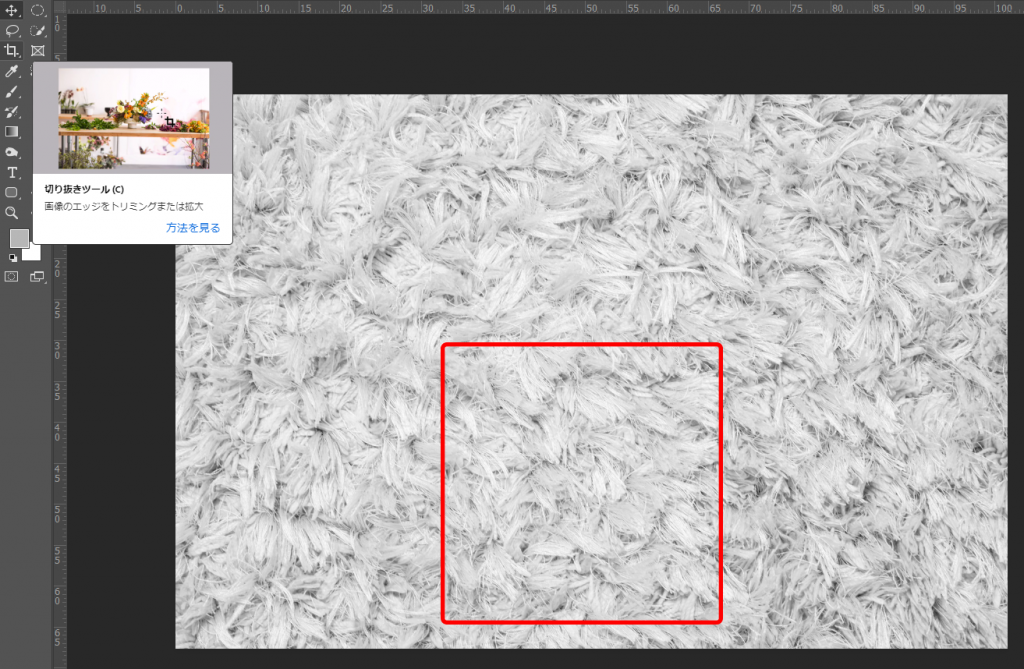The width and height of the screenshot is (1024, 669).
Task: Click the 方法を見る link in tooltip
Action: pyautogui.click(x=193, y=228)
